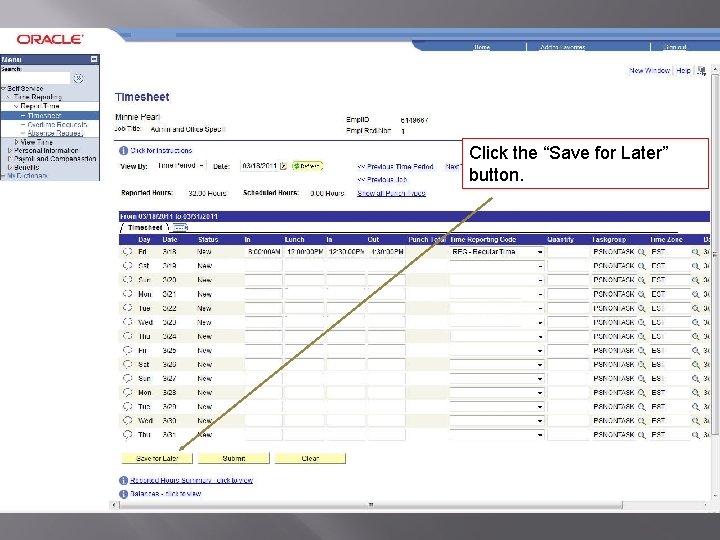Open Time Reporting Code dropdown for Thu 3/31

click(x=540, y=435)
